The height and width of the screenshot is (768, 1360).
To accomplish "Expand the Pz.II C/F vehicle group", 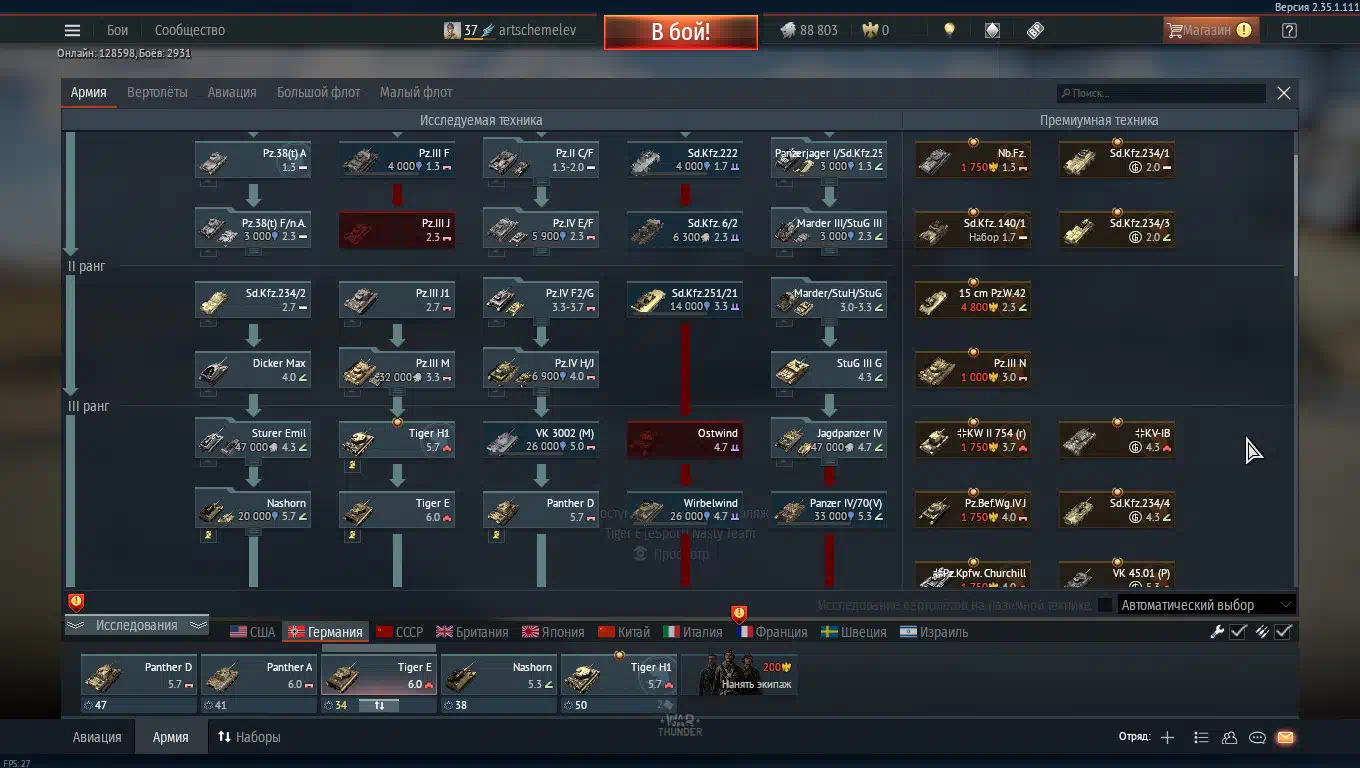I will [541, 160].
